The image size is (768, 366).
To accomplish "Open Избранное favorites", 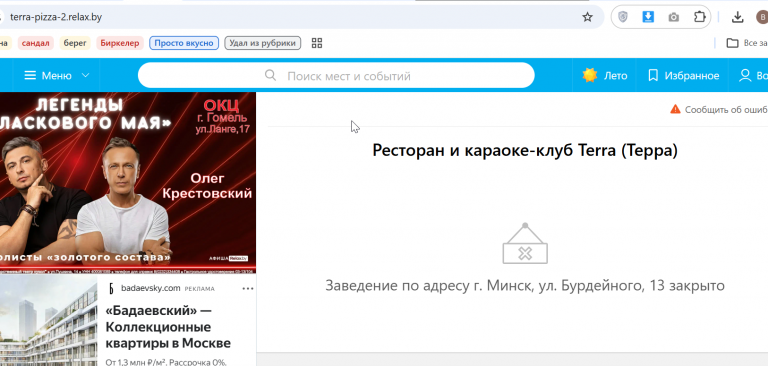I will (683, 75).
